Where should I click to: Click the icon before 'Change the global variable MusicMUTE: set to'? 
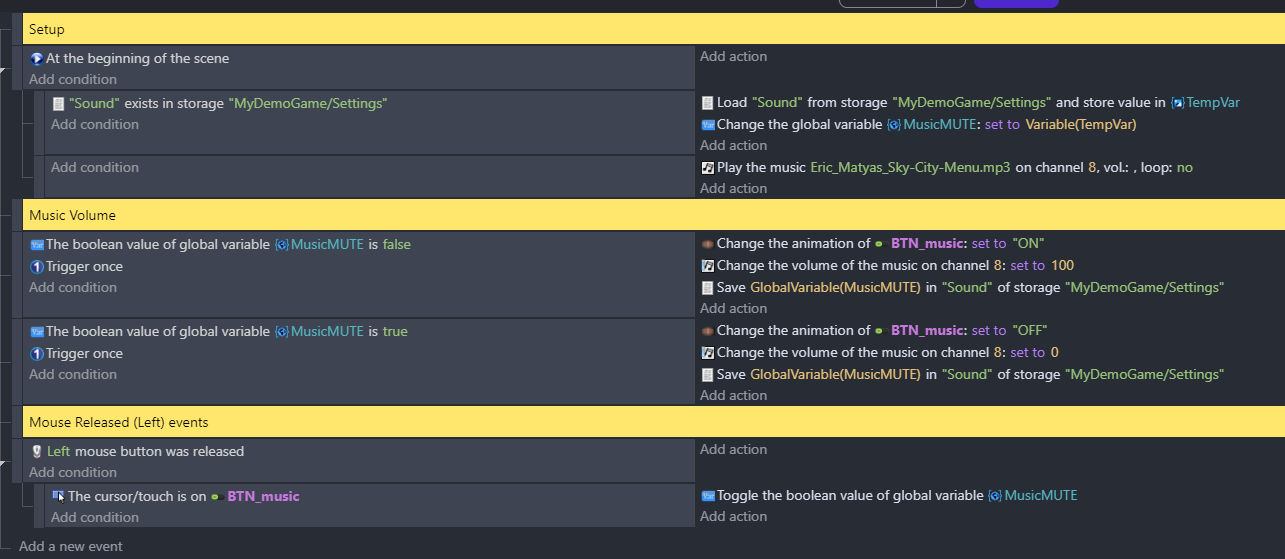707,125
